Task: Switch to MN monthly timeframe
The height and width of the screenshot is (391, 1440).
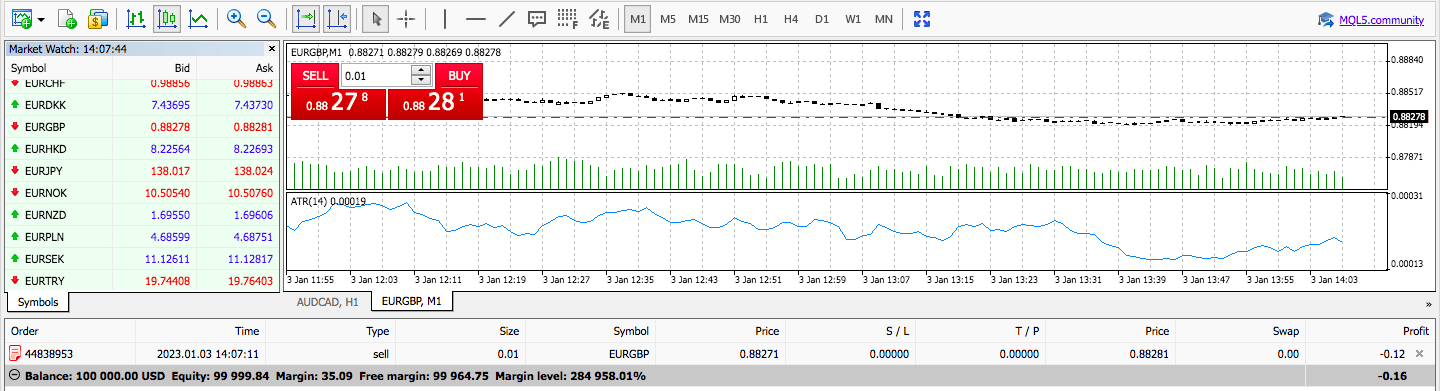Action: tap(884, 18)
